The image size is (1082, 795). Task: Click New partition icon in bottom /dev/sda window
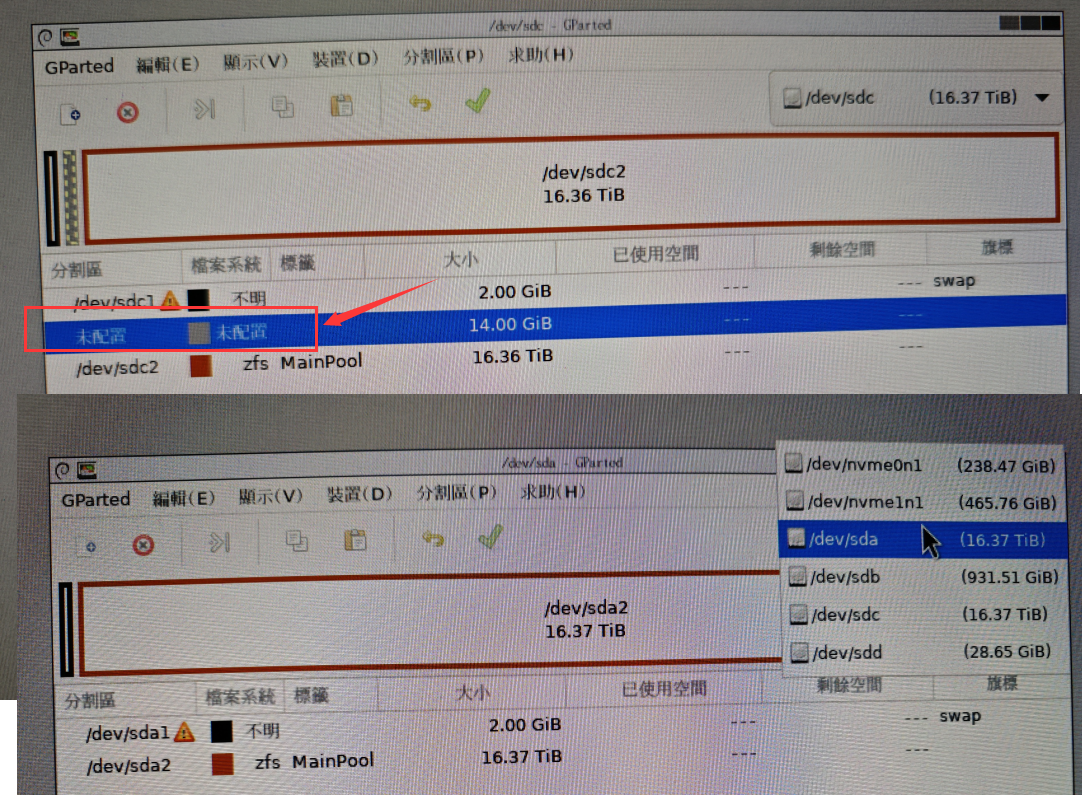tap(90, 547)
